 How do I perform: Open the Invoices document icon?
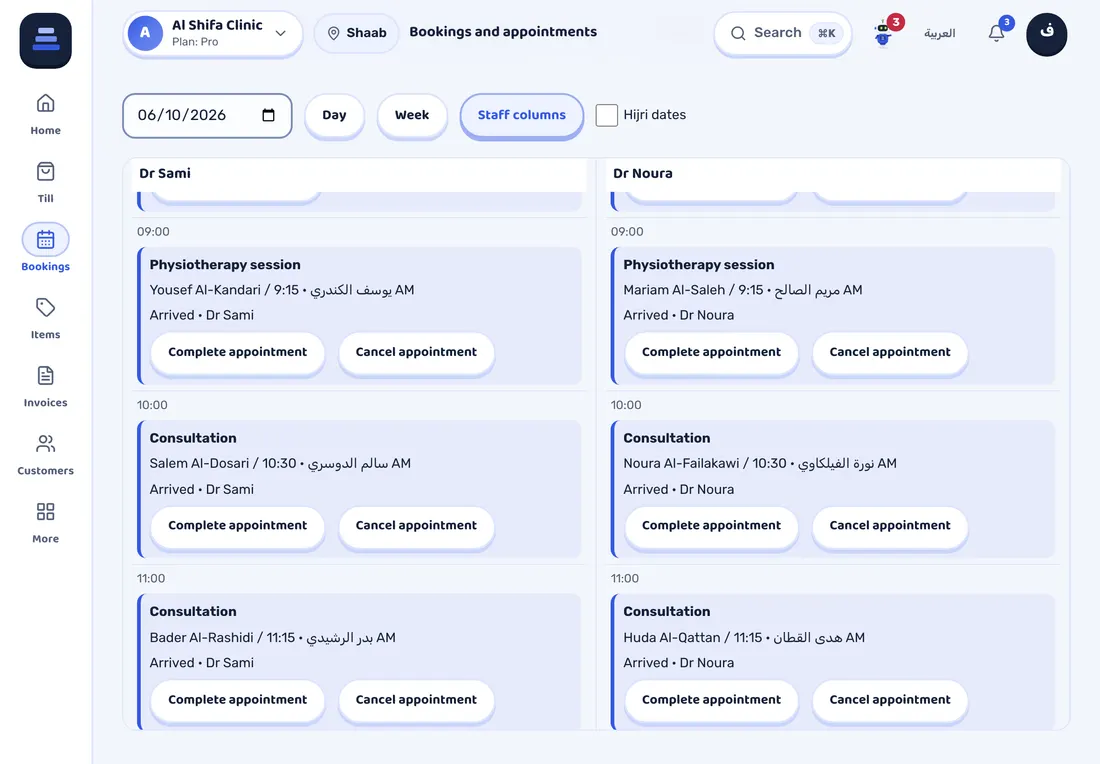tap(46, 376)
